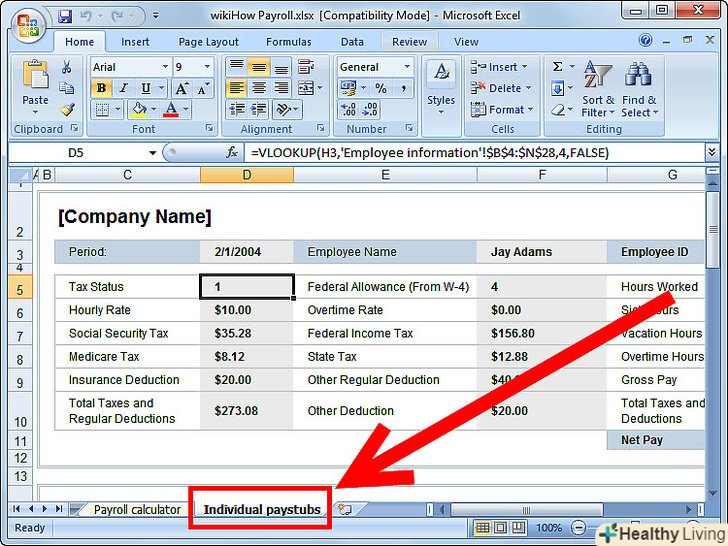This screenshot has height=546, width=728.
Task: Activate the Format Painter brush
Action: tap(67, 110)
